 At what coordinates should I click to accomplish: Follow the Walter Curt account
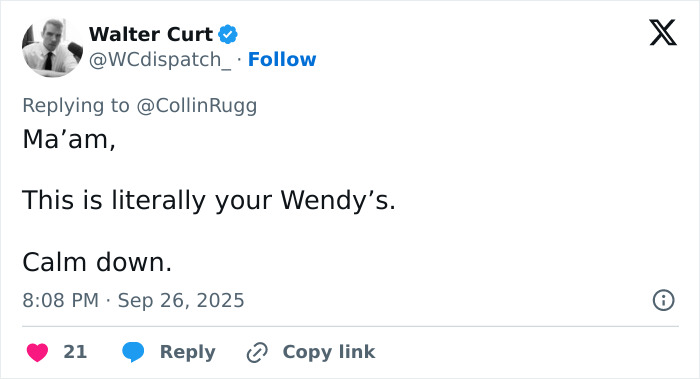click(282, 59)
